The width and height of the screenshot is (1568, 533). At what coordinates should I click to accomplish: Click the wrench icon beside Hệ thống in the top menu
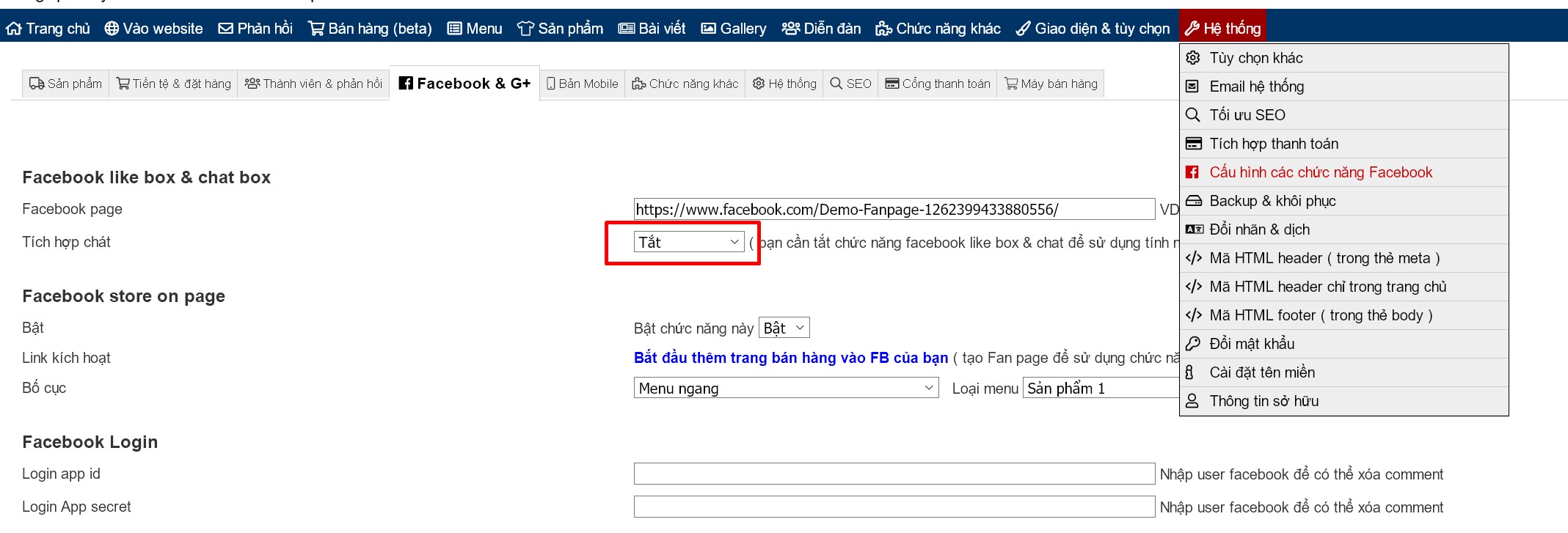(1192, 29)
